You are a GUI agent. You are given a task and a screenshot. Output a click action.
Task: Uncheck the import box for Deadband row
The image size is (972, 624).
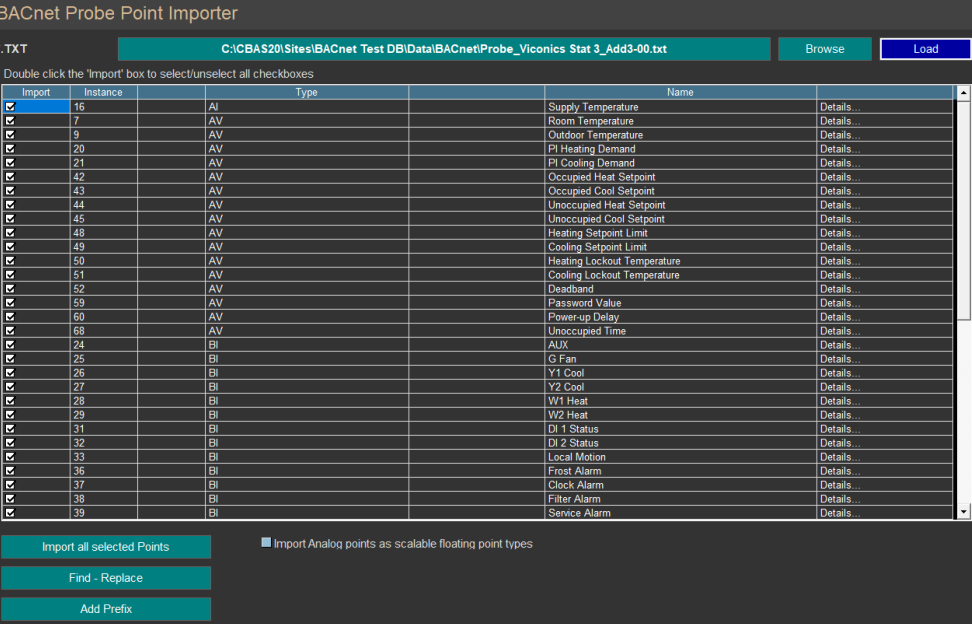click(11, 289)
